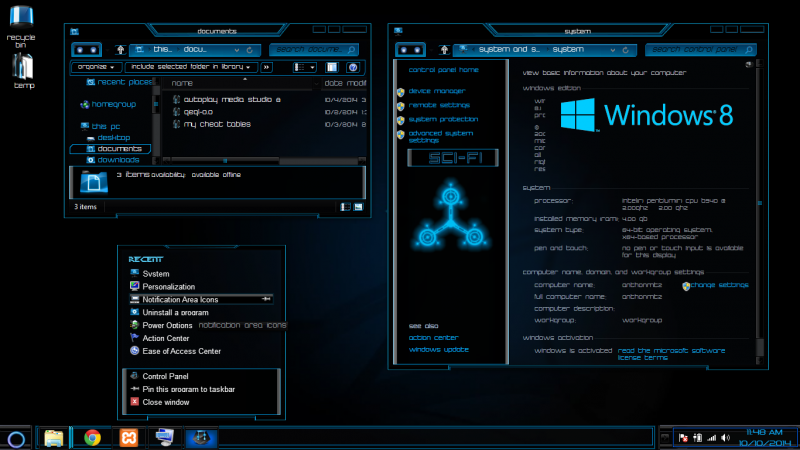Select this pc in navigation pane
800x450 pixels.
(101, 126)
